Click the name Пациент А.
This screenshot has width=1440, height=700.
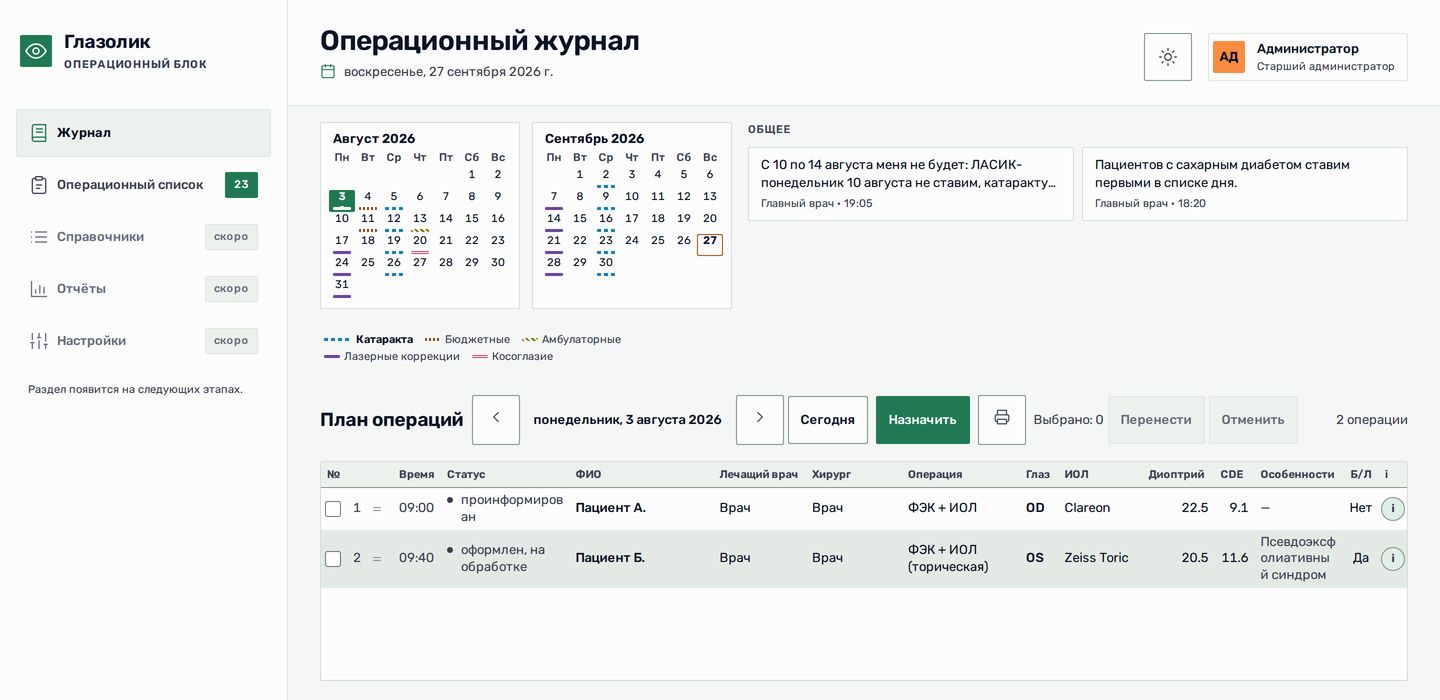click(611, 508)
